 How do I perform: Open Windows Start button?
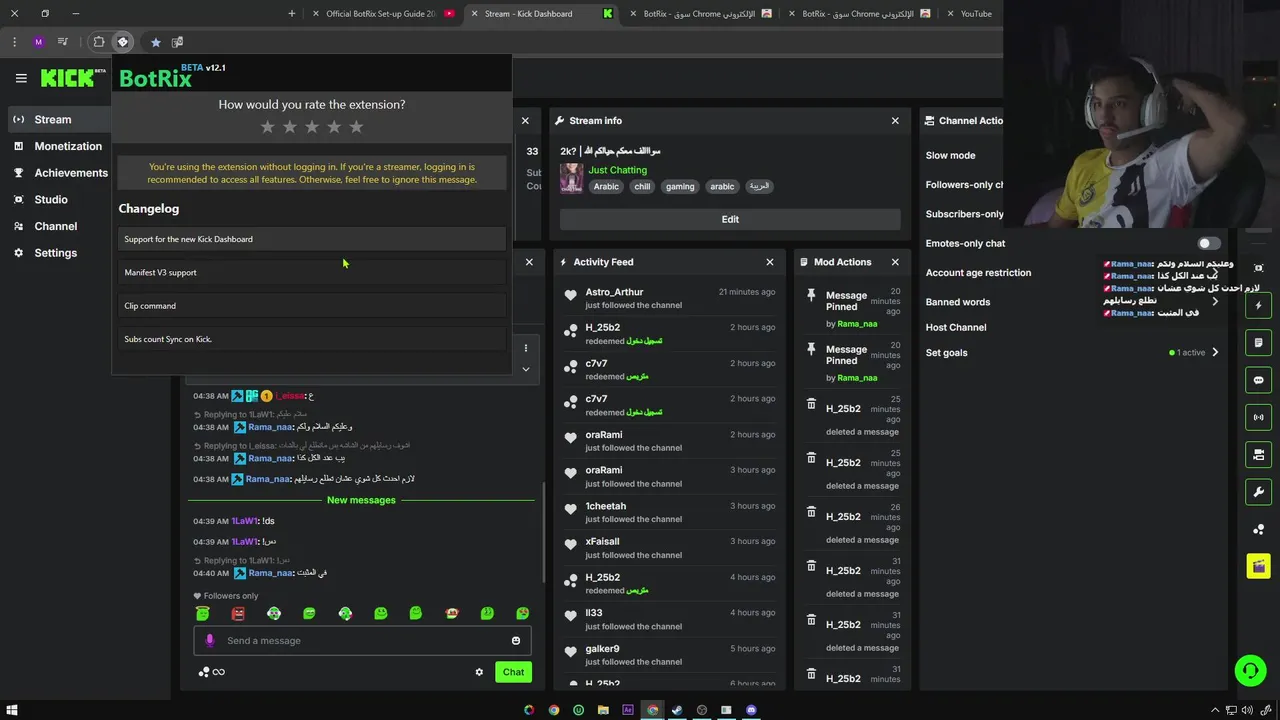pyautogui.click(x=13, y=710)
